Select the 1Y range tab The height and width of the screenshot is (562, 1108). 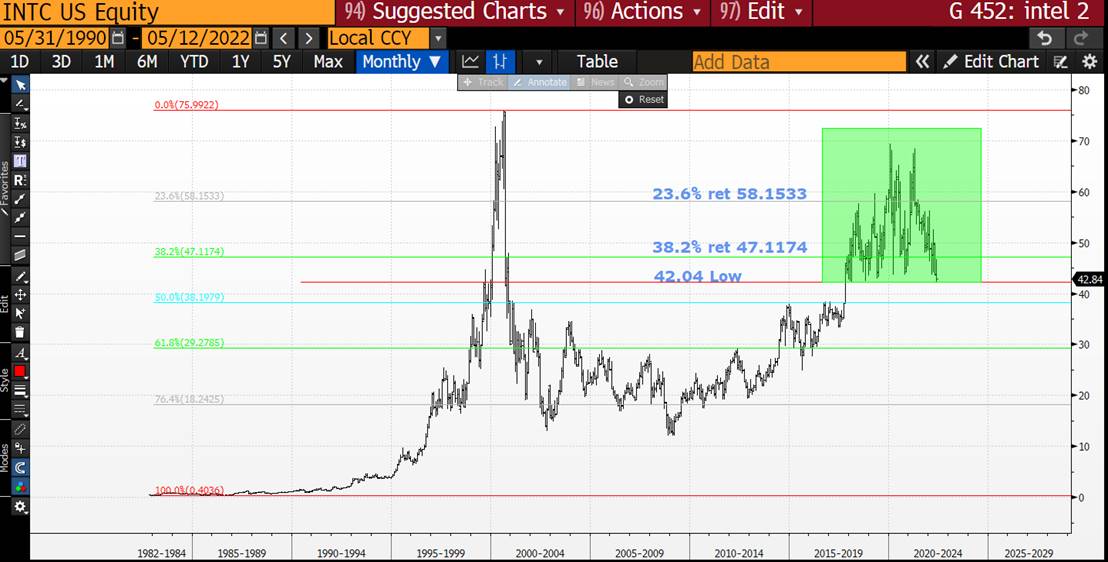coord(241,62)
